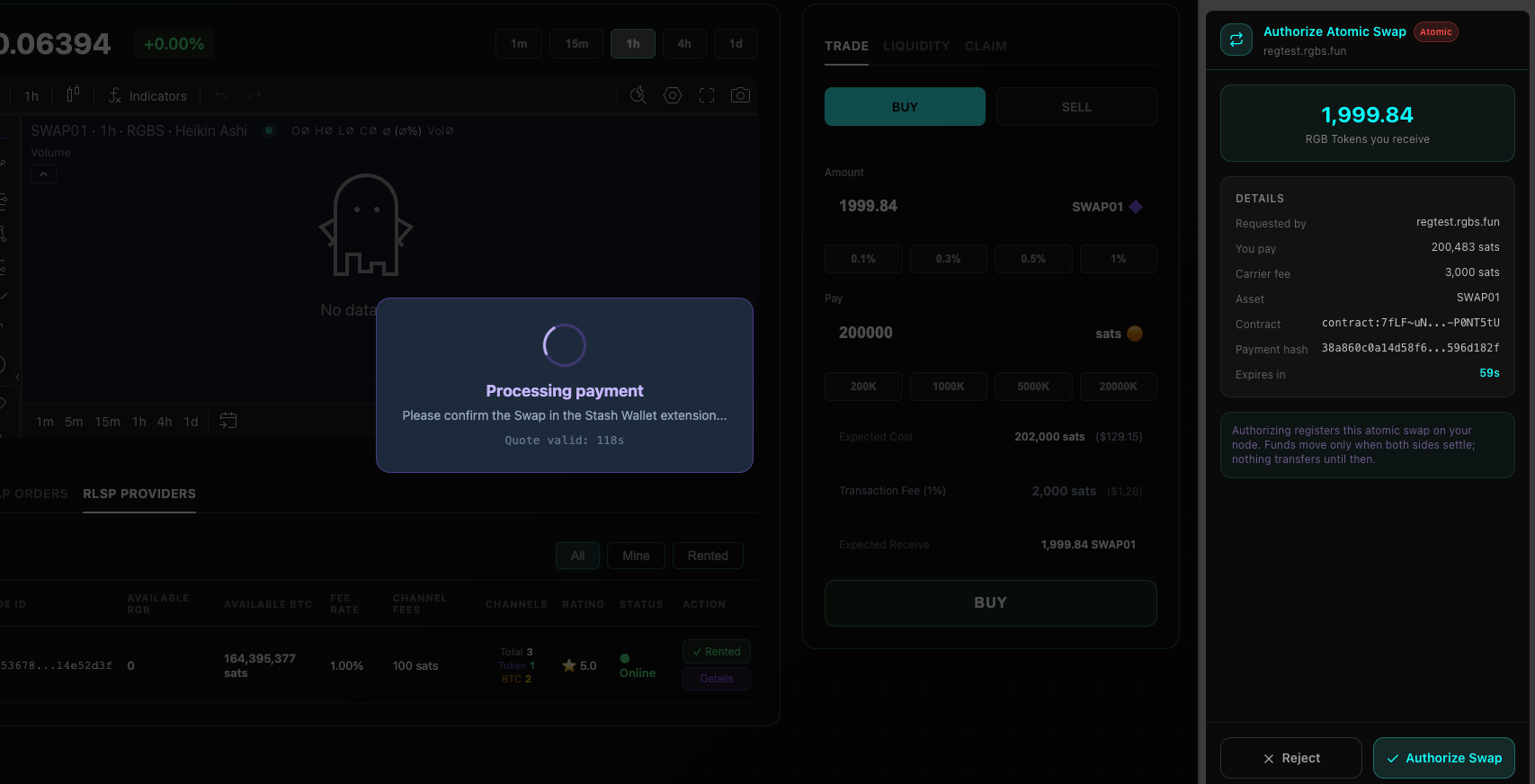Screen dimensions: 1535x784
Task: Choose the 0.5% amount preset
Action: click(x=1033, y=259)
